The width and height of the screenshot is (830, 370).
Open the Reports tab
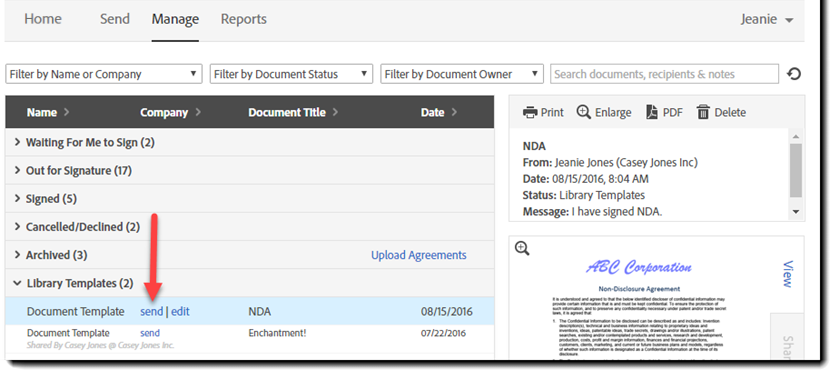click(x=243, y=19)
